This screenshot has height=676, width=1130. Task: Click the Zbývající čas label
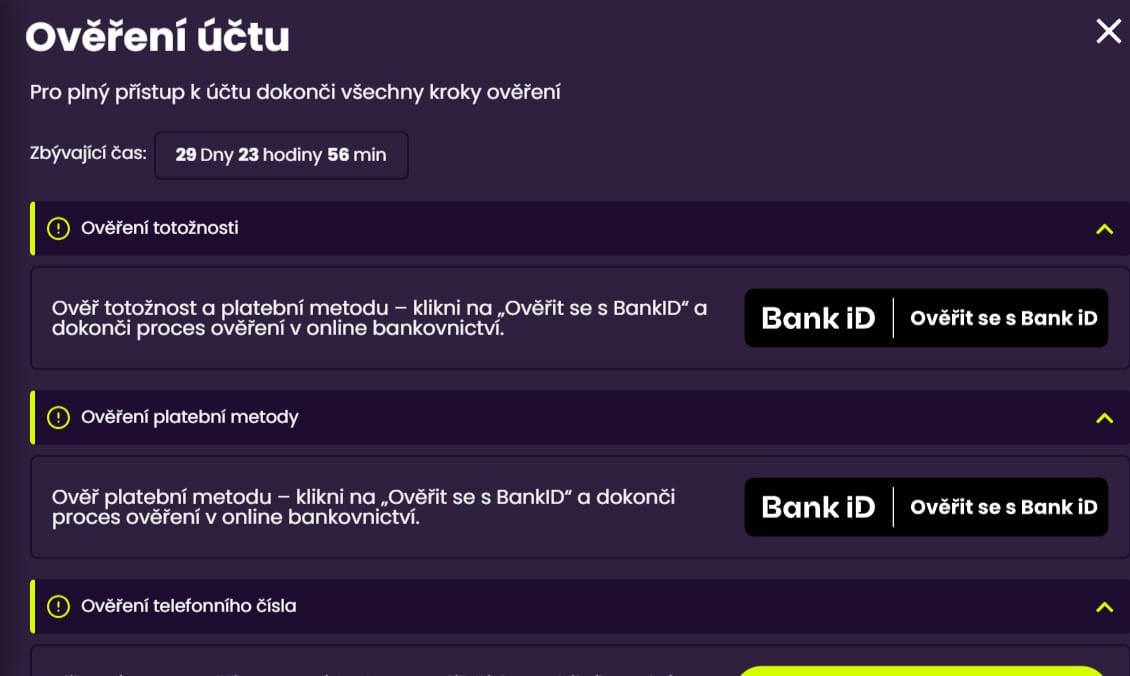(88, 154)
